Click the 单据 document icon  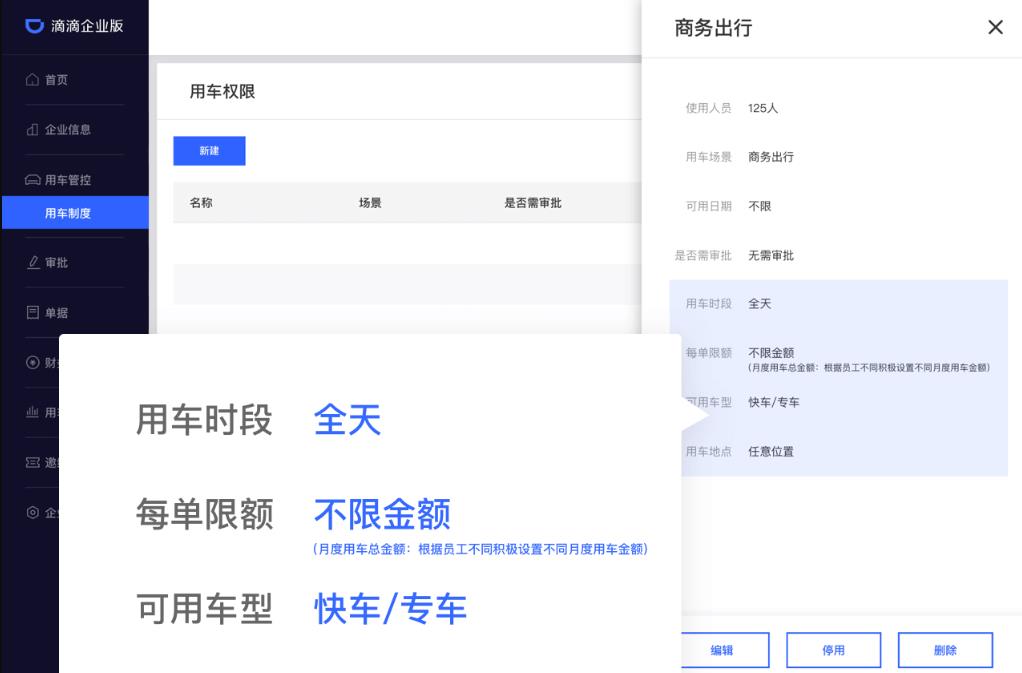coord(34,312)
